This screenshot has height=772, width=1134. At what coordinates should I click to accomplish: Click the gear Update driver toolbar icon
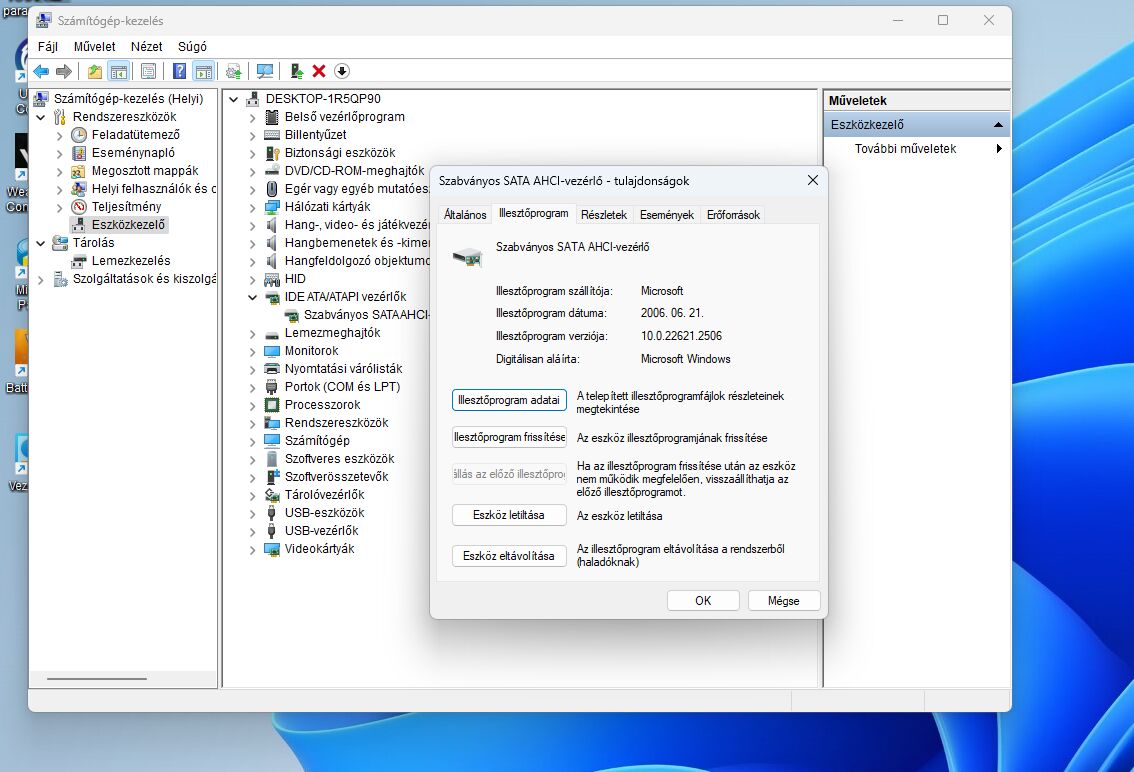tap(234, 71)
